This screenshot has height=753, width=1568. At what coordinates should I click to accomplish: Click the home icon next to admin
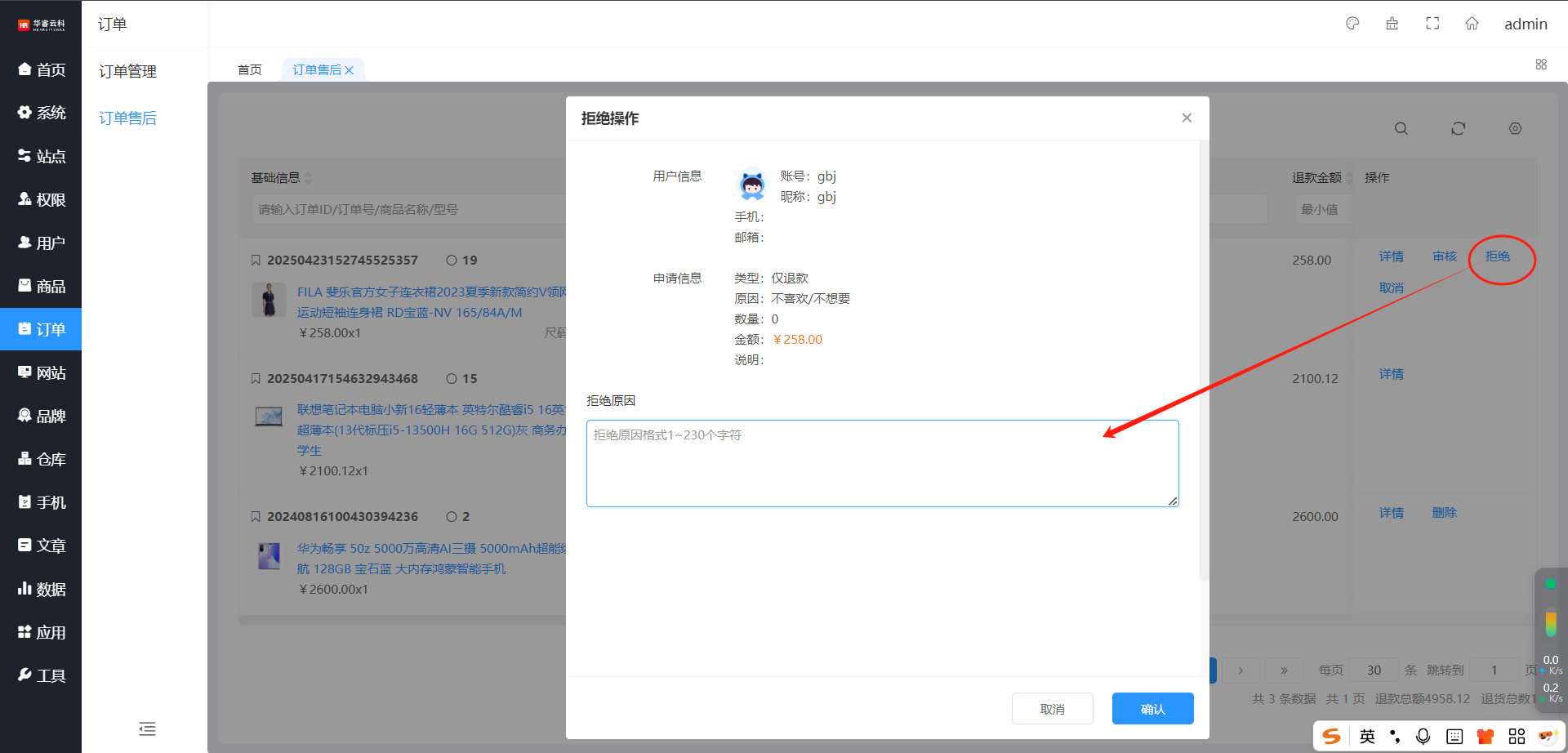pos(1472,24)
